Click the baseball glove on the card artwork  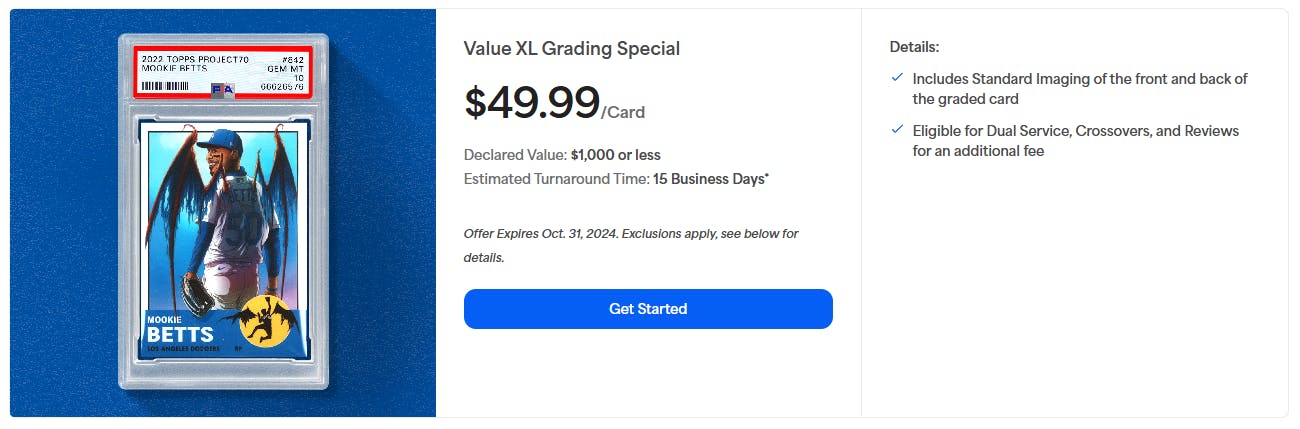point(197,293)
